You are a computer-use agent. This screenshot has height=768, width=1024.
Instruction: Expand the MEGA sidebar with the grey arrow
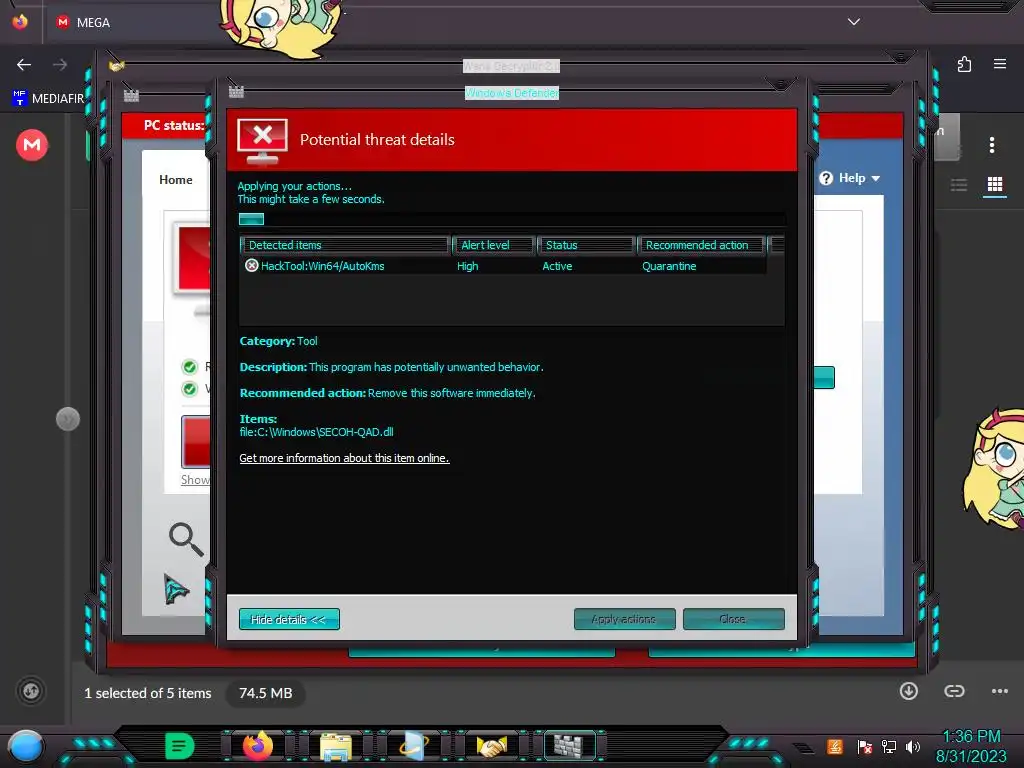(x=68, y=419)
